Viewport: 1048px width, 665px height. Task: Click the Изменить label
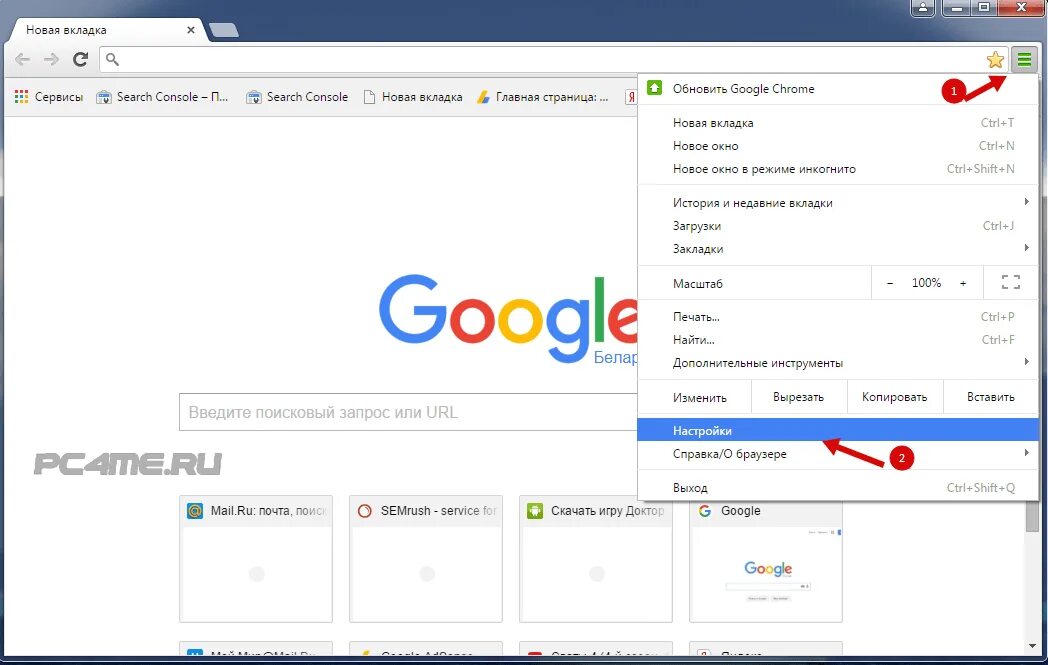[x=700, y=398]
